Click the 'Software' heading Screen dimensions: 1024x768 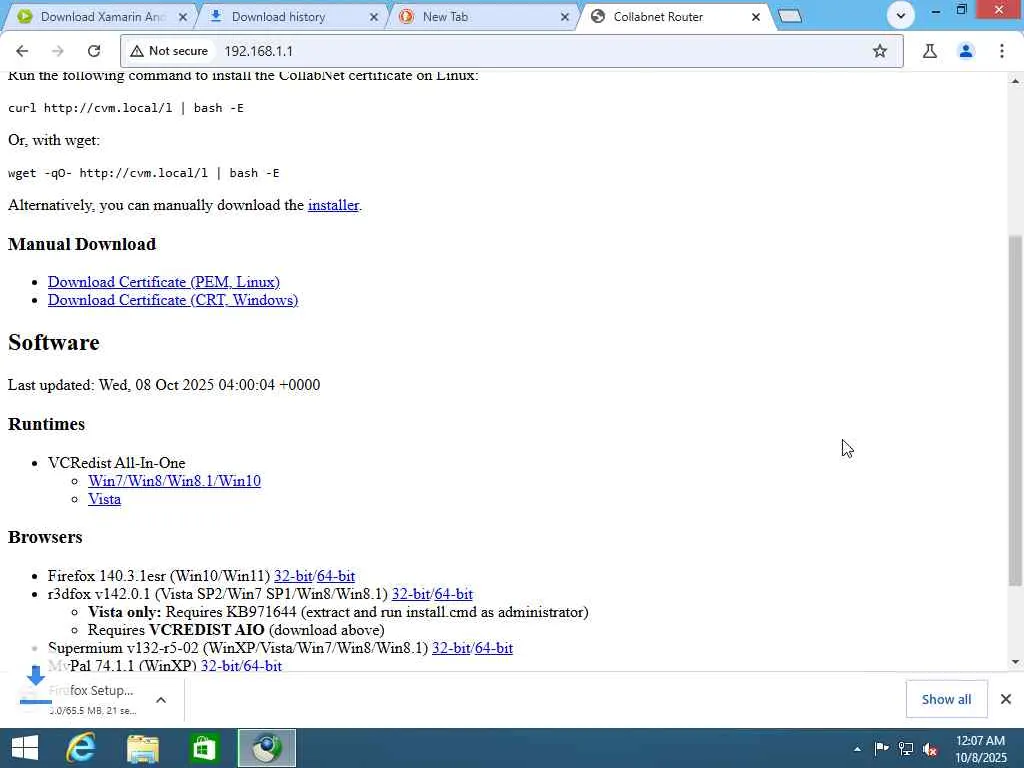(54, 343)
